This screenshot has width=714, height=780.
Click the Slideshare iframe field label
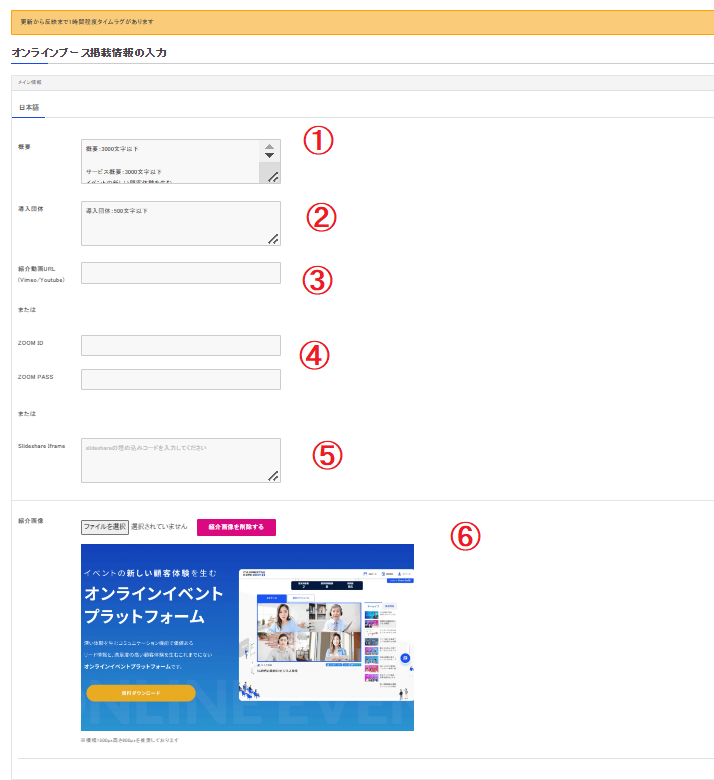point(41,446)
